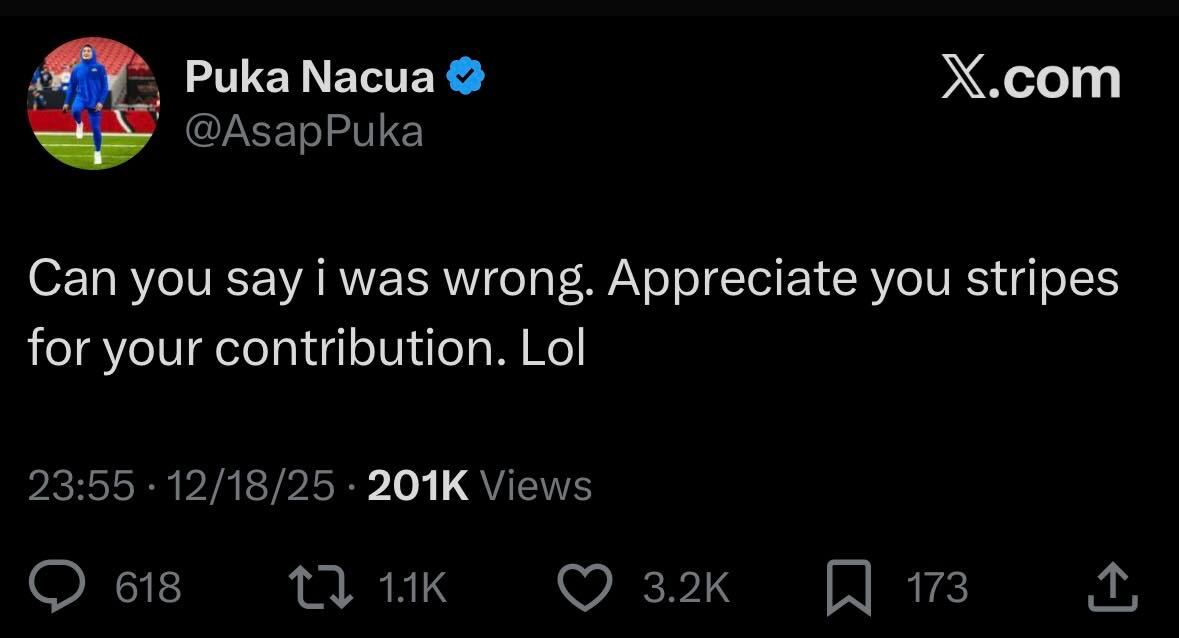The width and height of the screenshot is (1179, 638).
Task: Open X.com via the logo text
Action: coord(1031,77)
